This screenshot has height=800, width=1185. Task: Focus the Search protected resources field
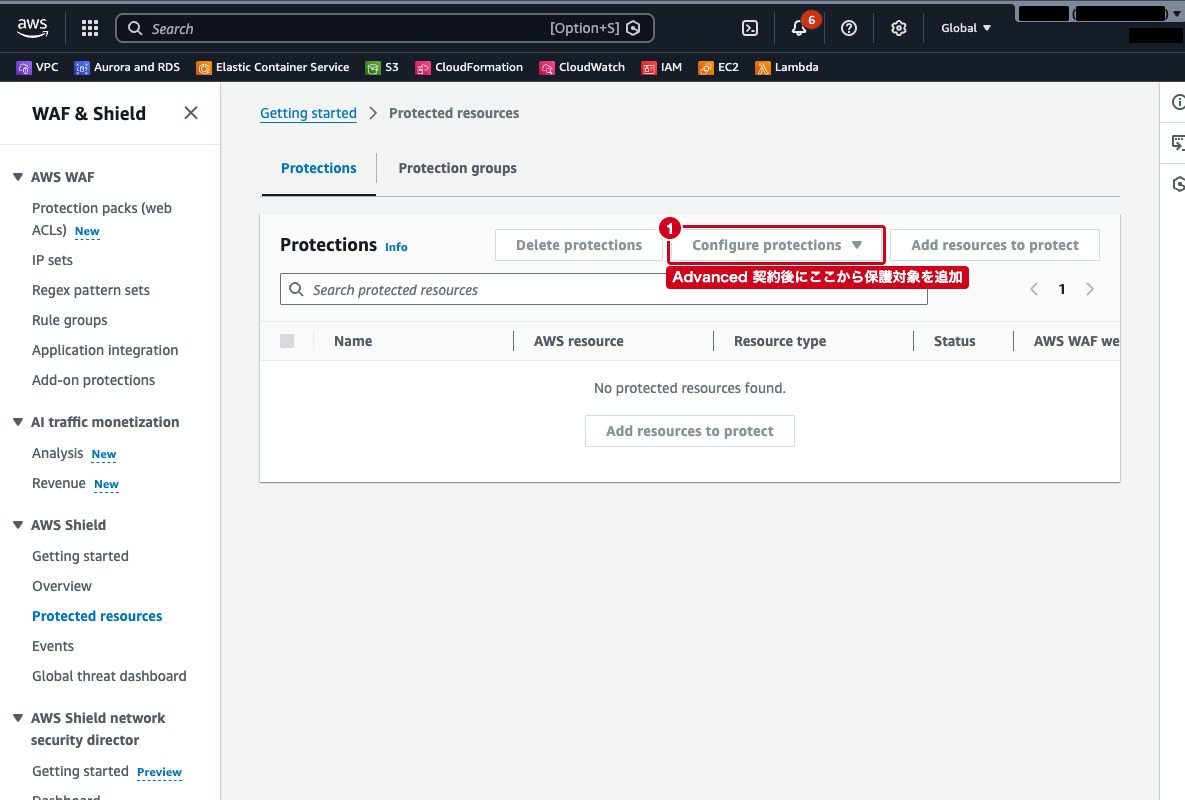click(x=603, y=289)
